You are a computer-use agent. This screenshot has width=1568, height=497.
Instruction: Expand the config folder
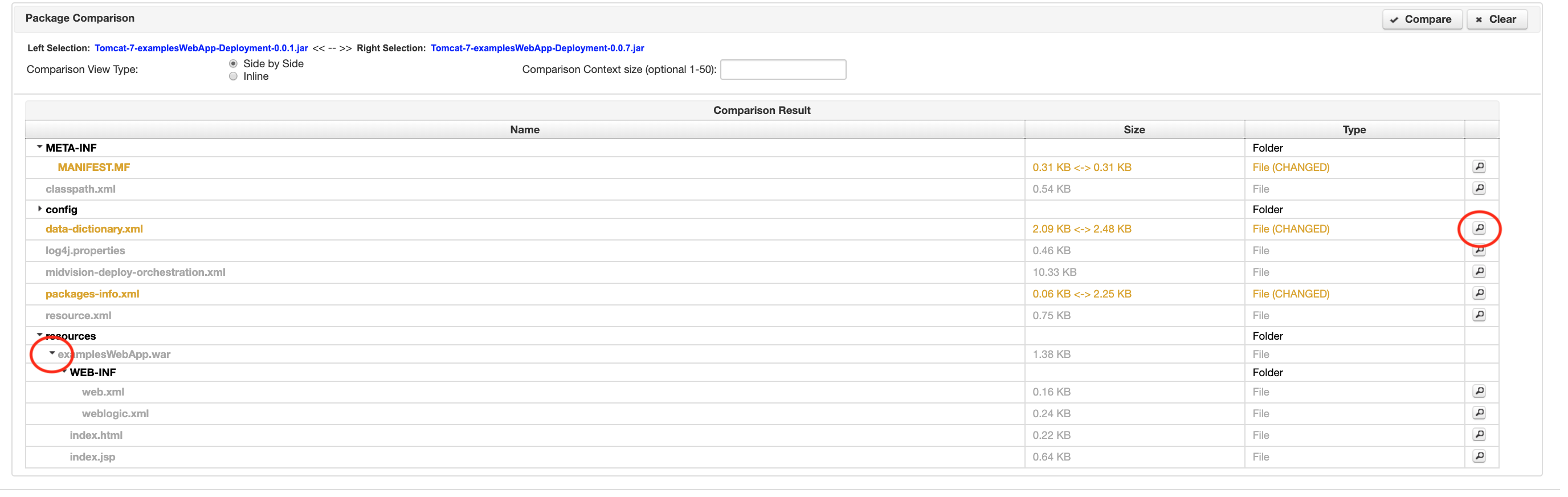click(39, 210)
